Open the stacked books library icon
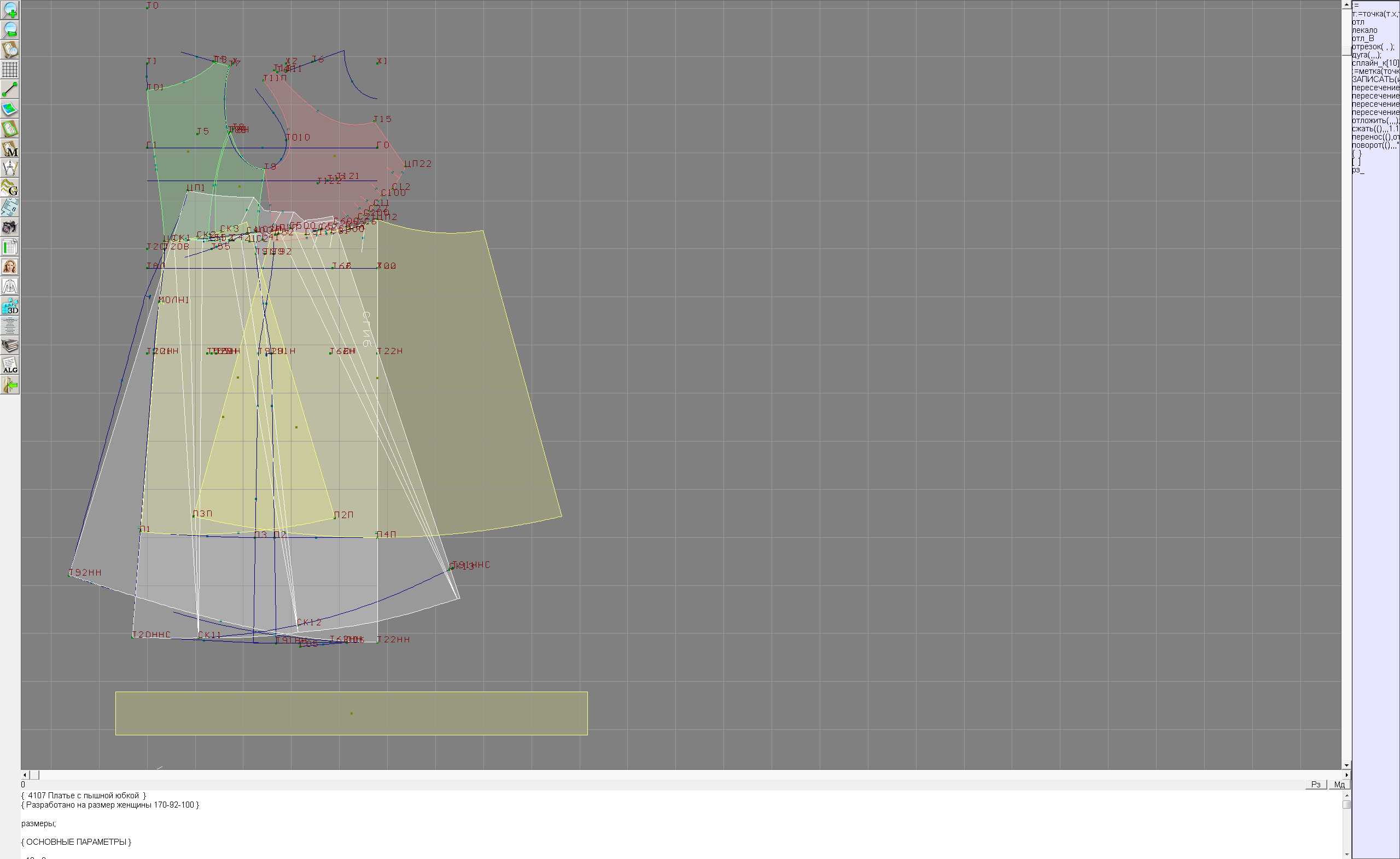The height and width of the screenshot is (859, 1400). (10, 346)
